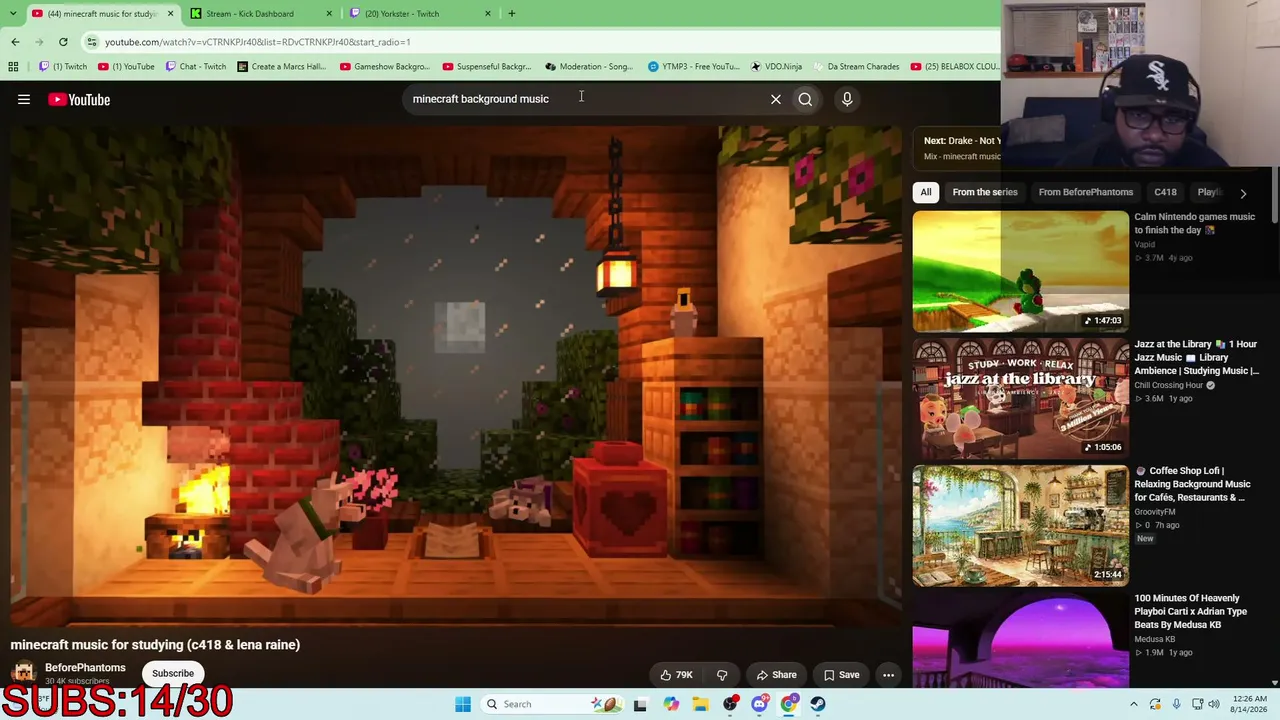Open more actions three-dot menu
Image resolution: width=1280 pixels, height=720 pixels.
(888, 675)
